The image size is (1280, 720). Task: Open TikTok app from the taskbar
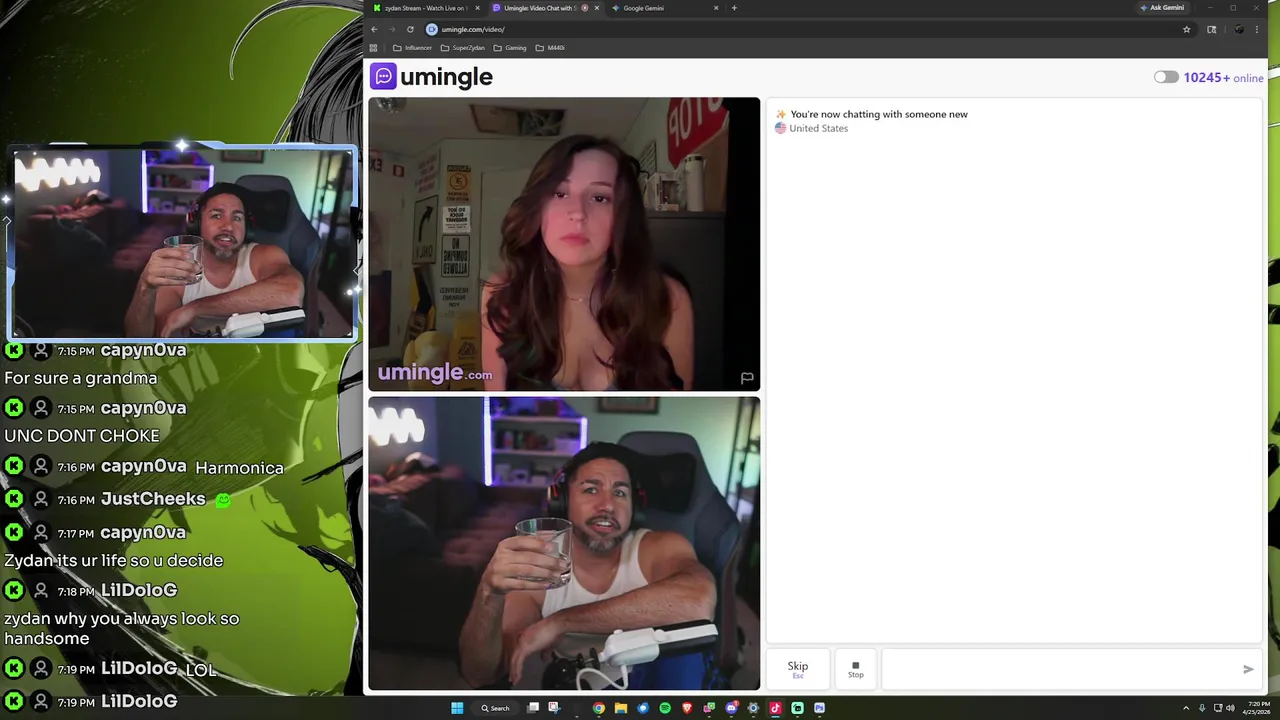pos(775,708)
